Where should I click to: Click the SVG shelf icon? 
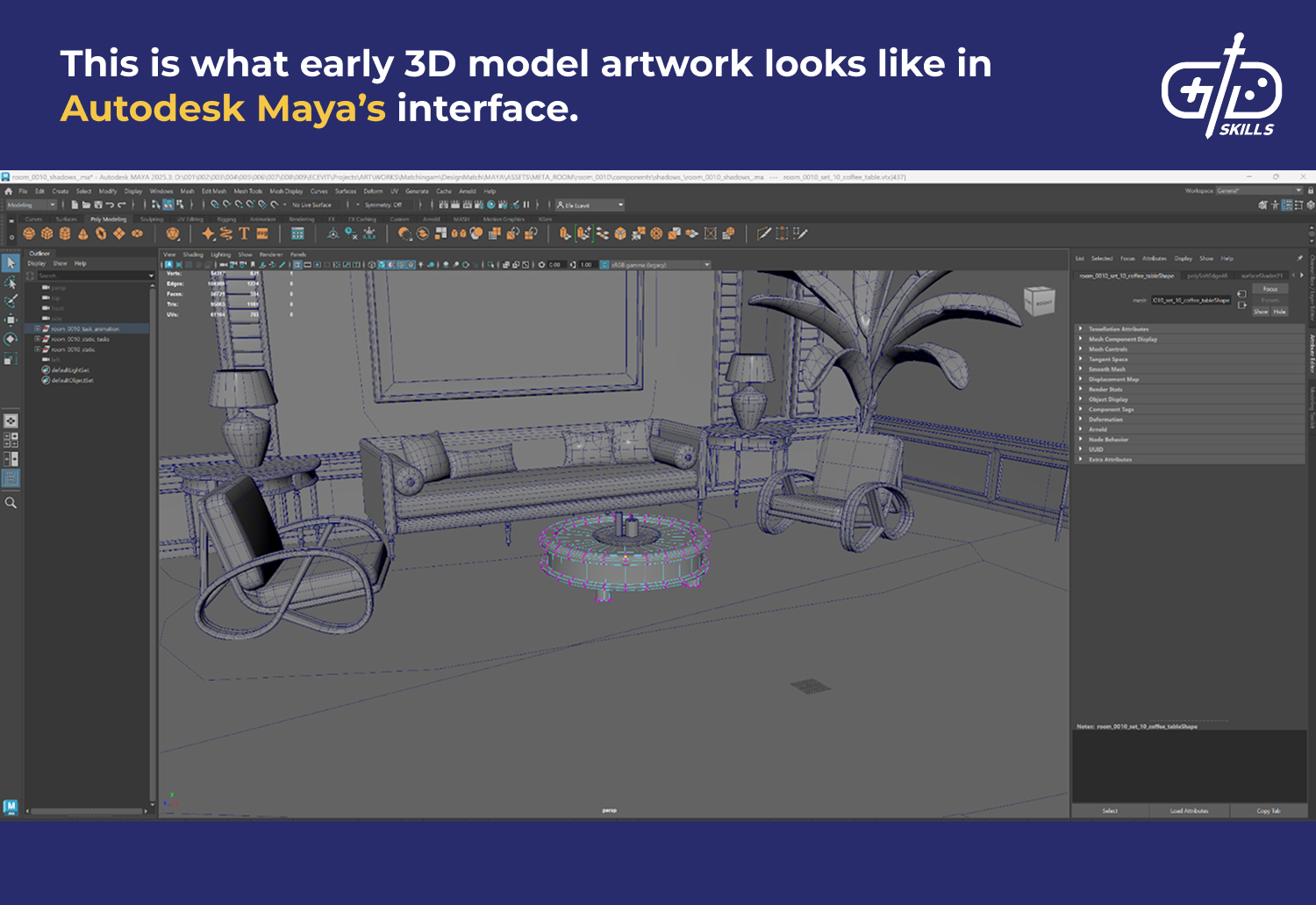(x=261, y=233)
